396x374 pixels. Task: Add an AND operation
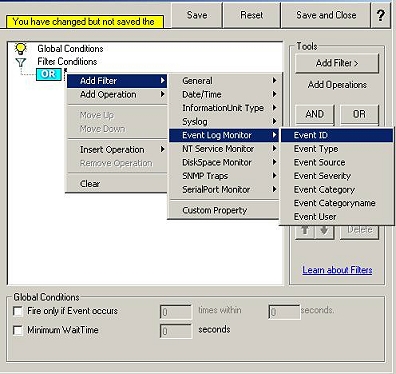tap(315, 114)
